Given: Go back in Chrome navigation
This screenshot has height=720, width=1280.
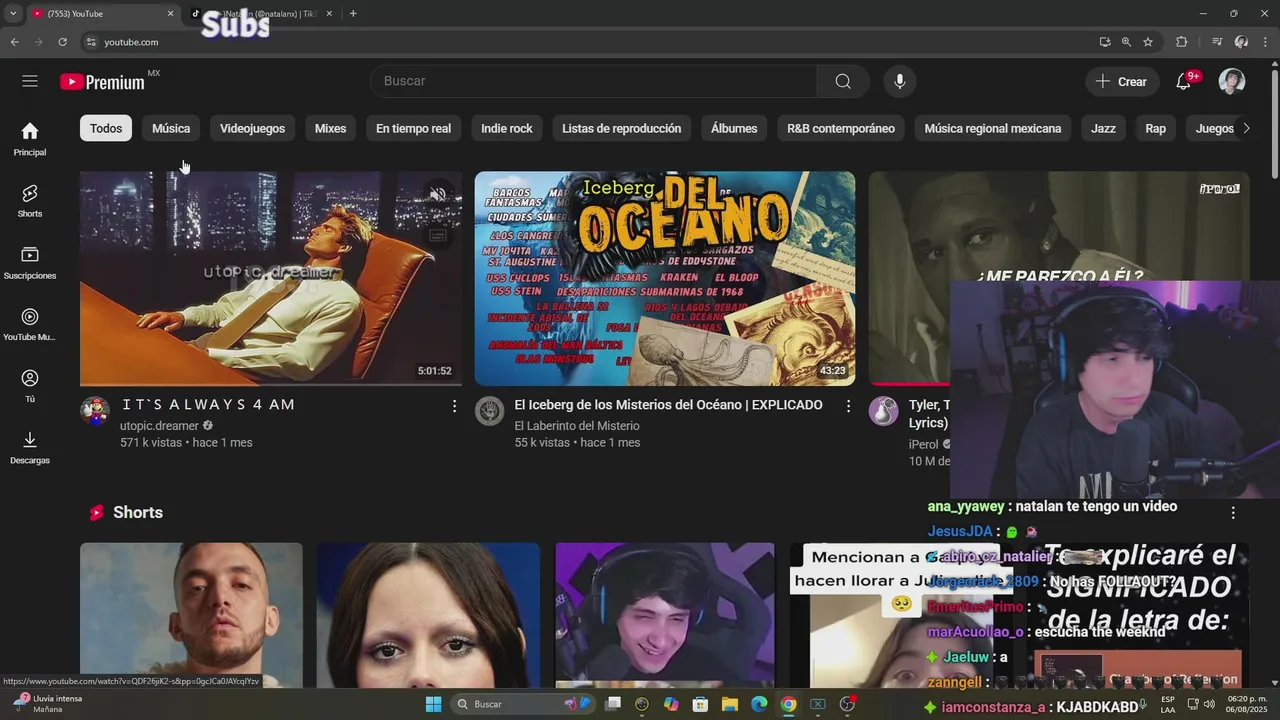Looking at the screenshot, I should point(14,42).
